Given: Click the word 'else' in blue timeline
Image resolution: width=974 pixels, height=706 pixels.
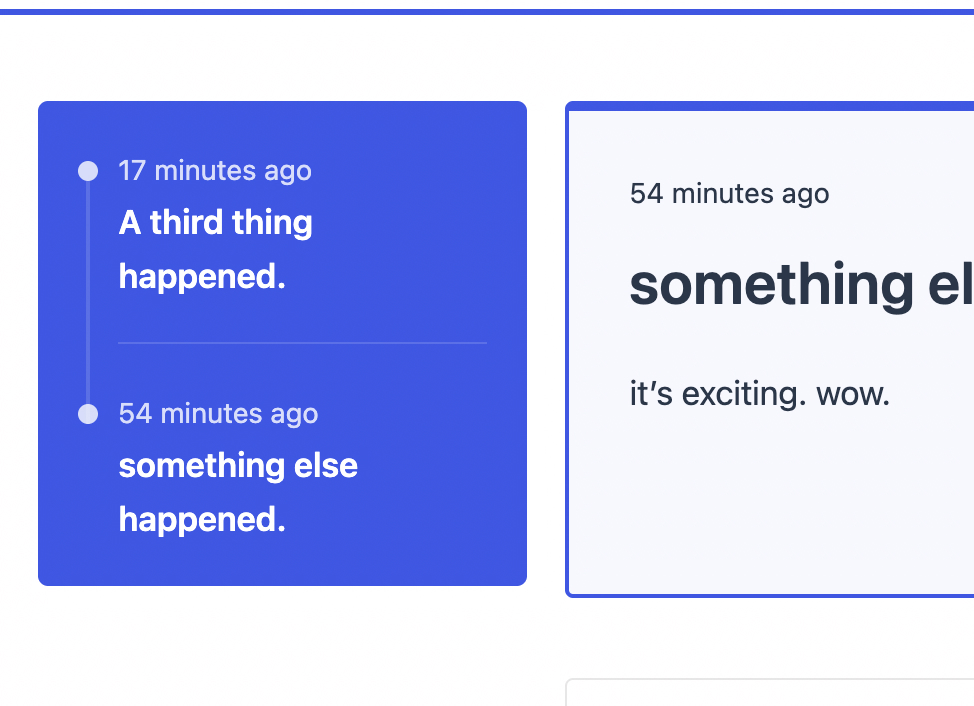Looking at the screenshot, I should click(x=326, y=466).
